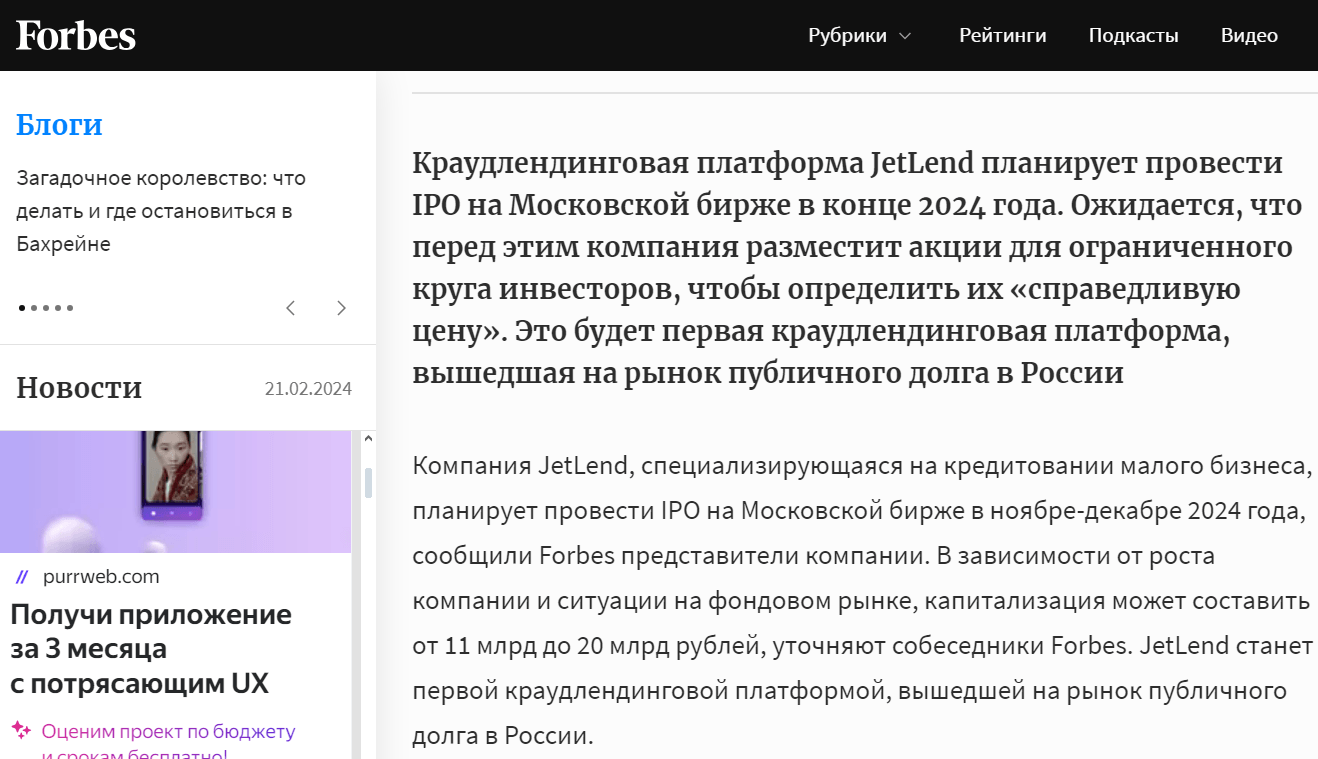Screen dimensions: 1318x759
Task: Open the Блоги section heading
Action: 59,125
